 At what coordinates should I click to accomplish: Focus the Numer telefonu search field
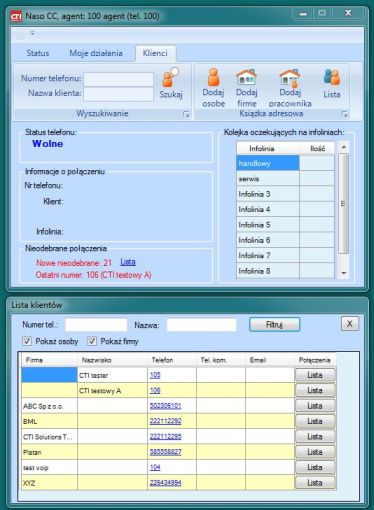(x=118, y=79)
